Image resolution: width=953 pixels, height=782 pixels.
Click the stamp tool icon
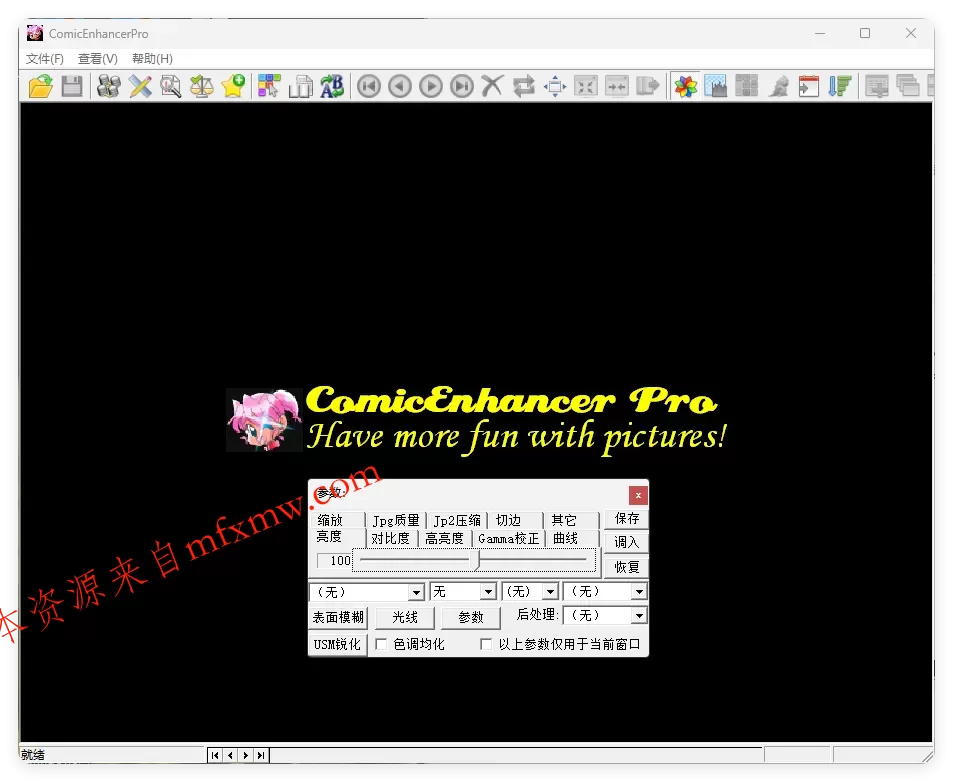pos(779,86)
